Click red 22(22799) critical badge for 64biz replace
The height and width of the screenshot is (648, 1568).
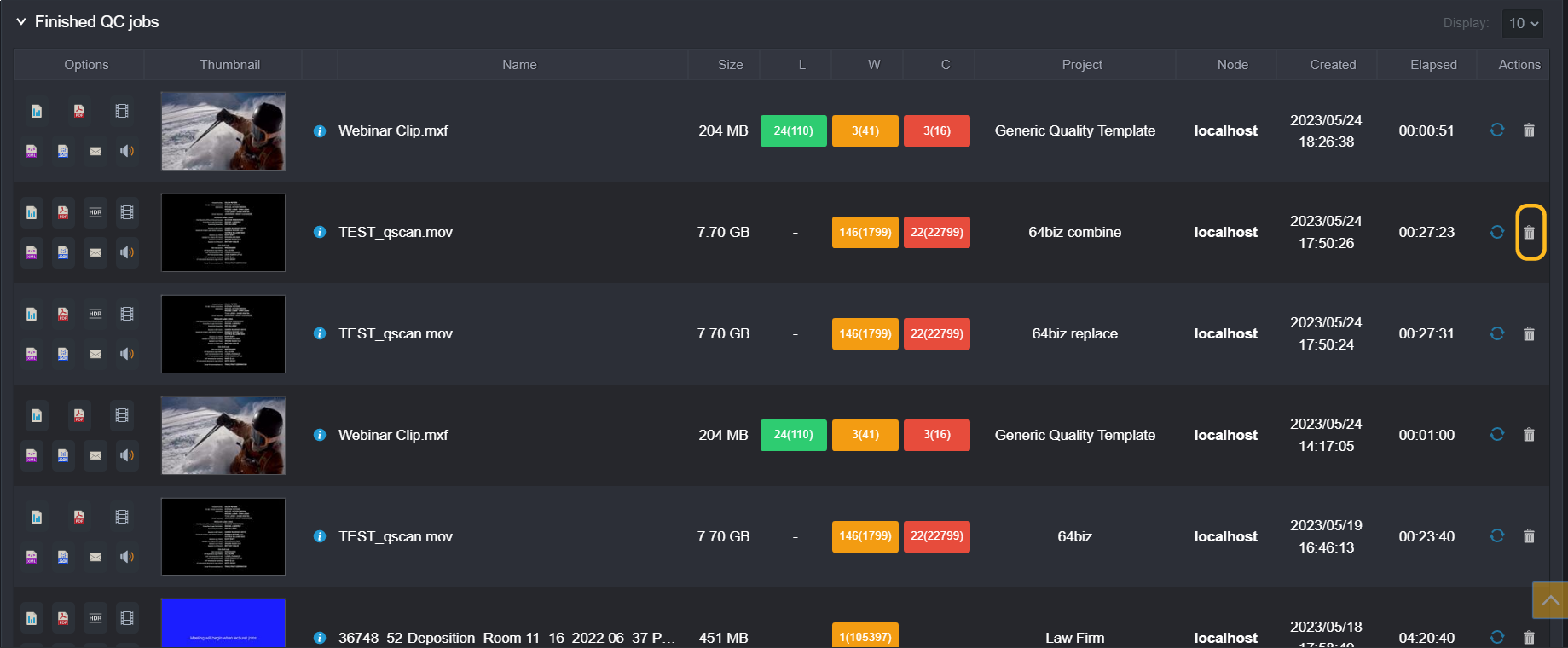(937, 333)
